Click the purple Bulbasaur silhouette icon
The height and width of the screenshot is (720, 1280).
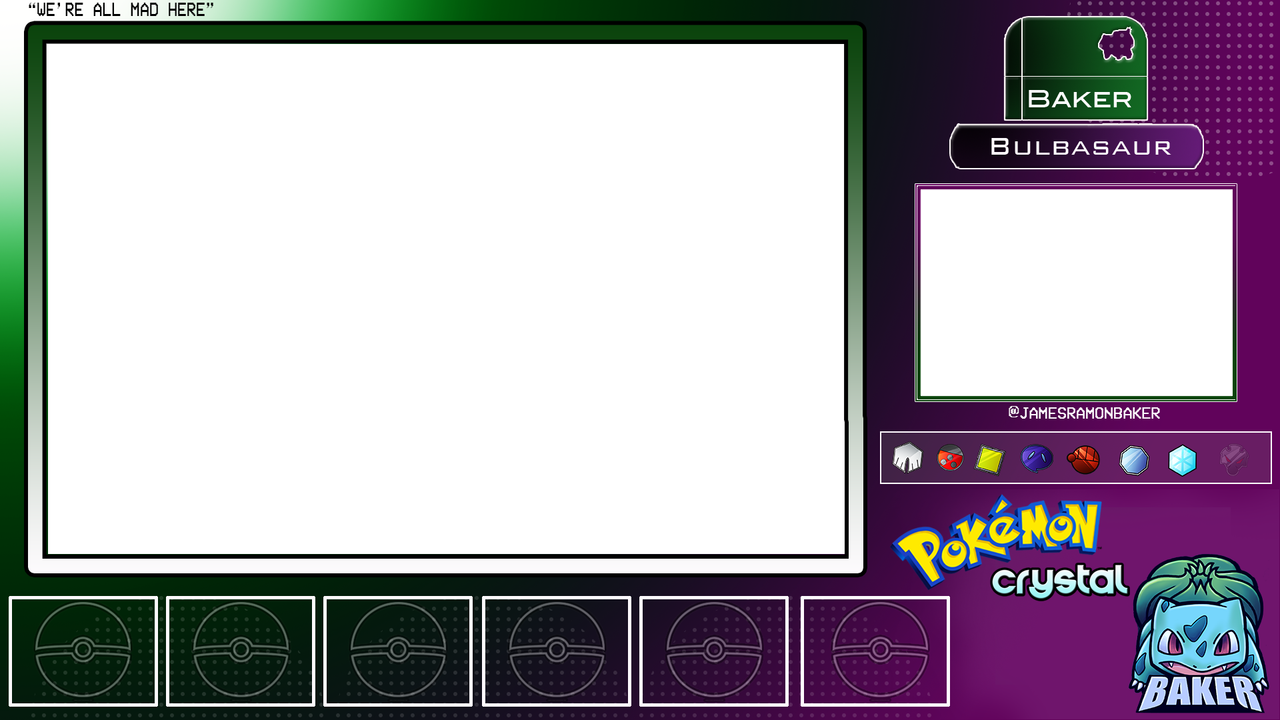coord(1116,44)
